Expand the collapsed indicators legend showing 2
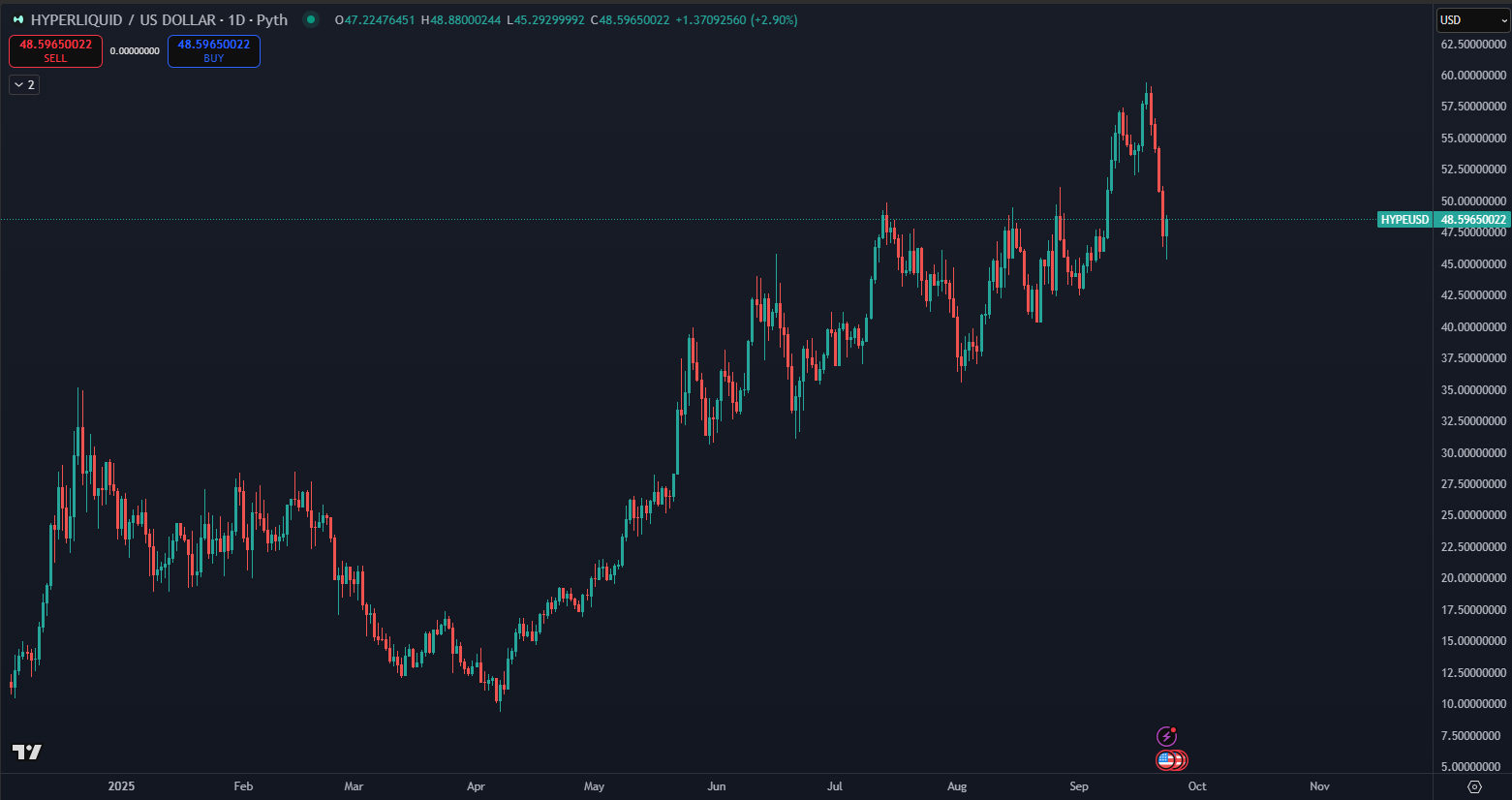The width and height of the screenshot is (1512, 800). pyautogui.click(x=24, y=85)
